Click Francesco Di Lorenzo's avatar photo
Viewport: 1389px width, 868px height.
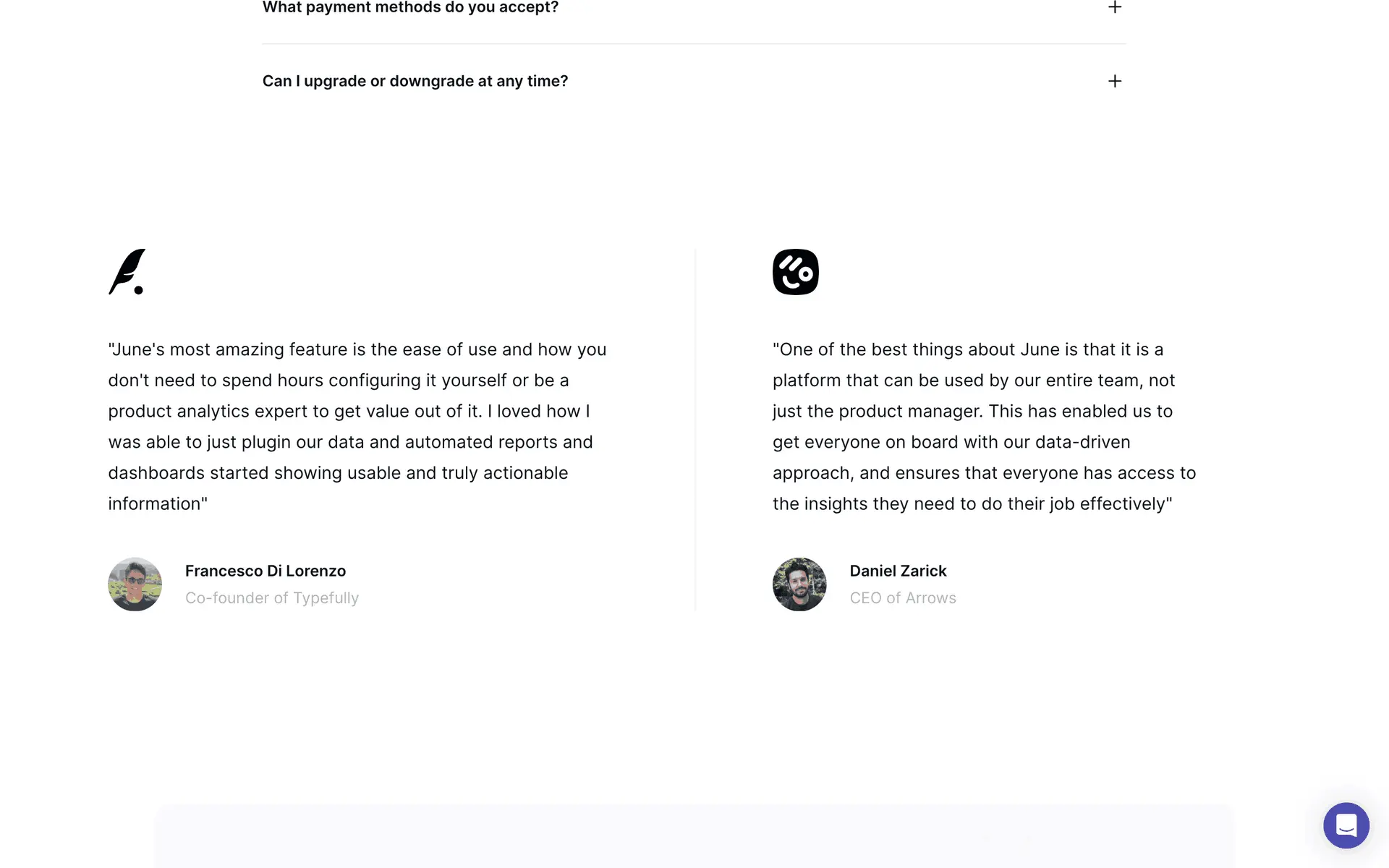[x=135, y=584]
